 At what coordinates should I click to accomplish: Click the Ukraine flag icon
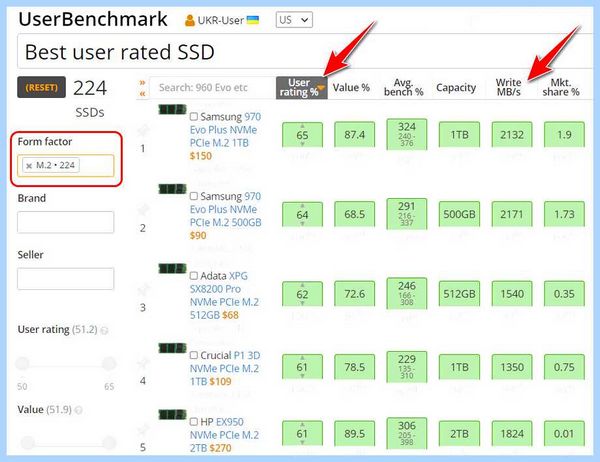tap(253, 20)
